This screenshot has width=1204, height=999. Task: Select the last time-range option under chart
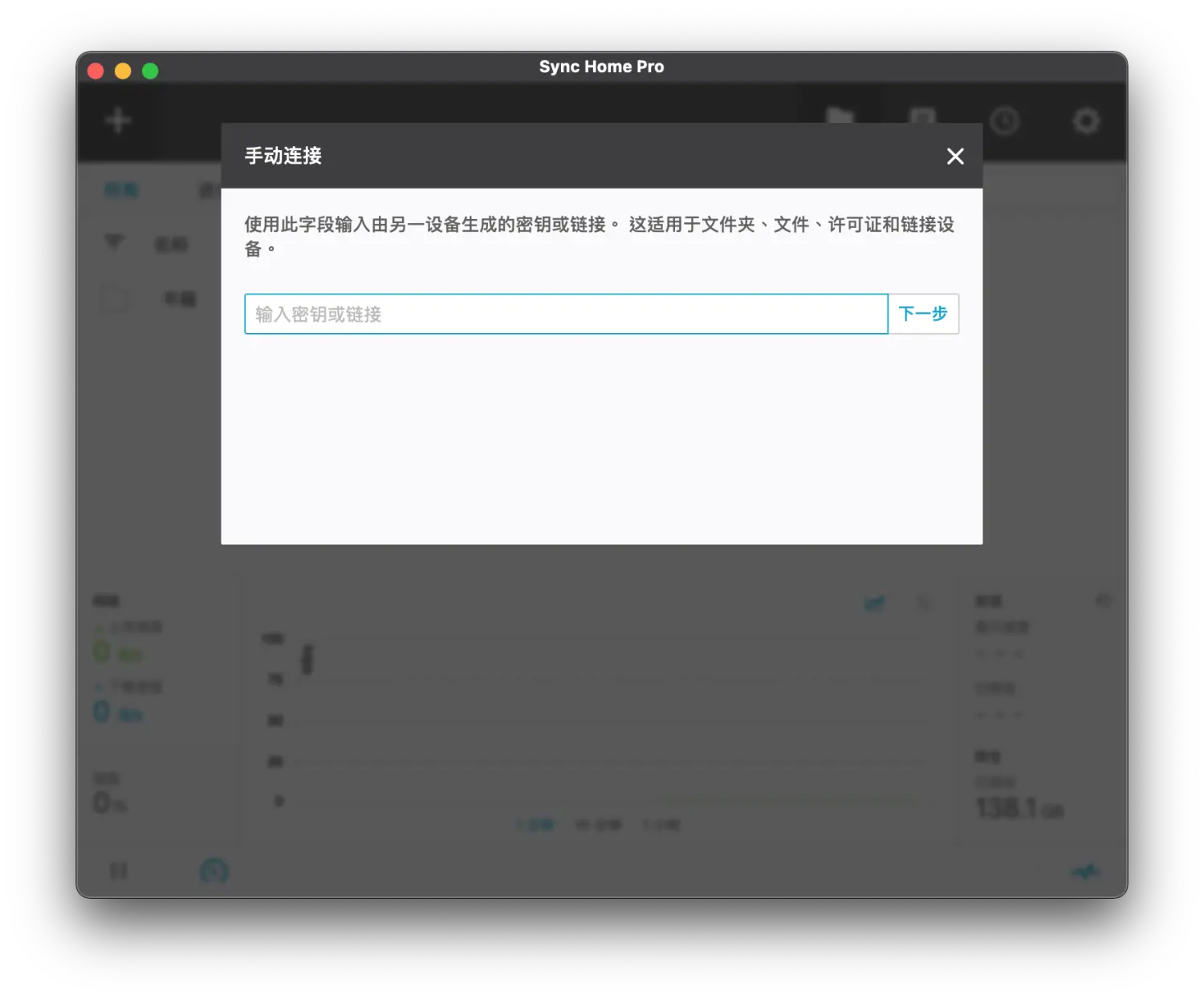[x=661, y=825]
